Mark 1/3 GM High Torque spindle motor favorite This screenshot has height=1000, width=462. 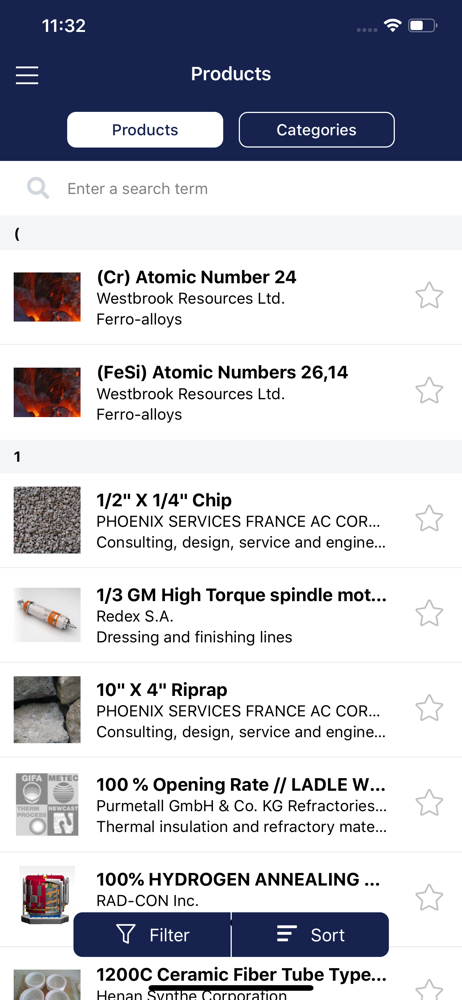pos(429,614)
